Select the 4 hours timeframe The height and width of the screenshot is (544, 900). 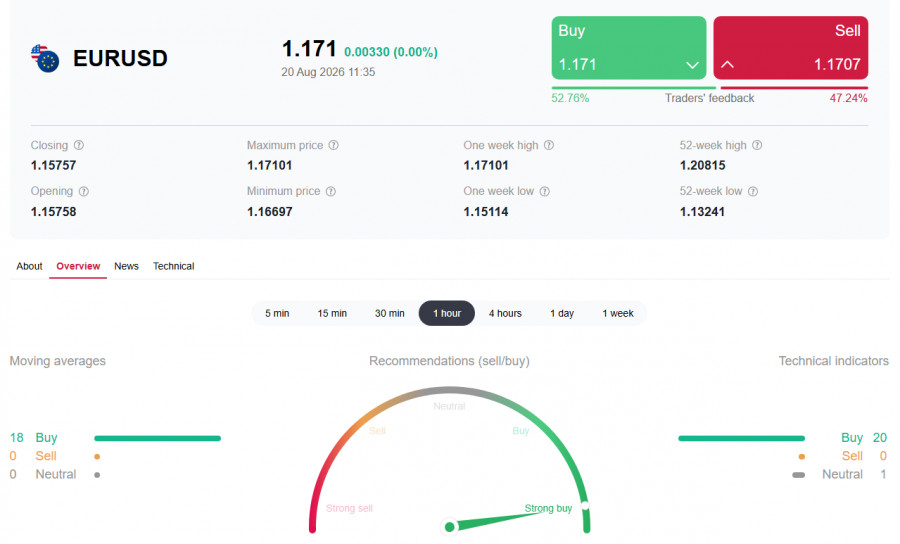pyautogui.click(x=505, y=313)
